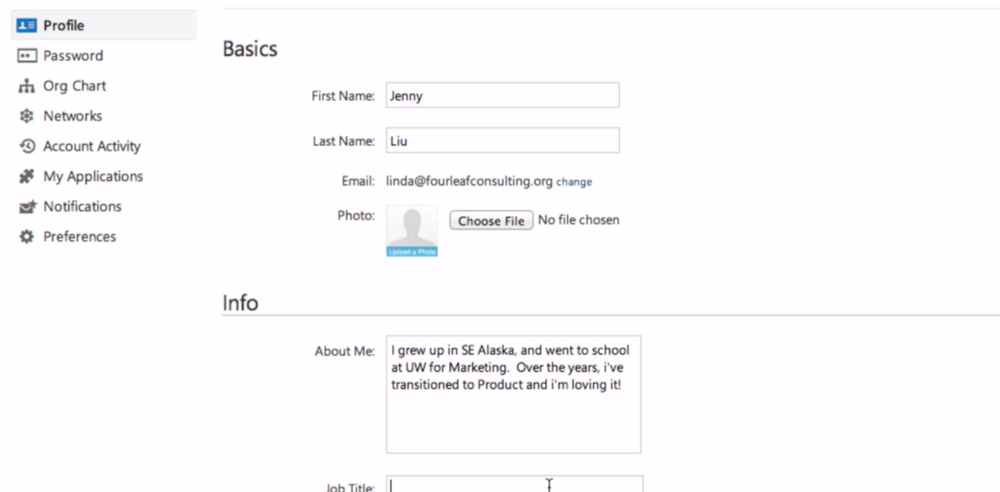Open the Networks menu item

[x=72, y=116]
